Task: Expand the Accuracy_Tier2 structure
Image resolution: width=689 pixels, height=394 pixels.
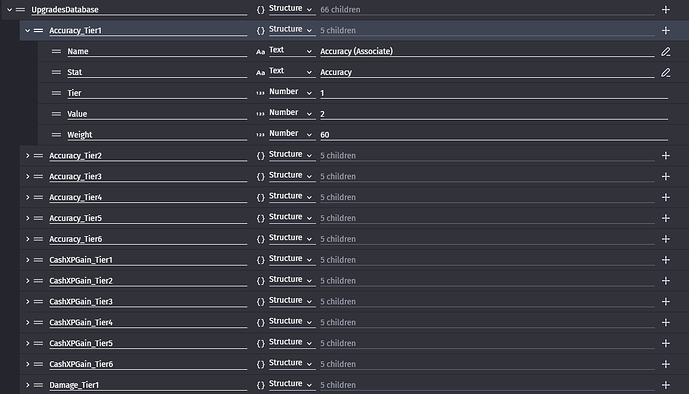Action: tap(27, 155)
